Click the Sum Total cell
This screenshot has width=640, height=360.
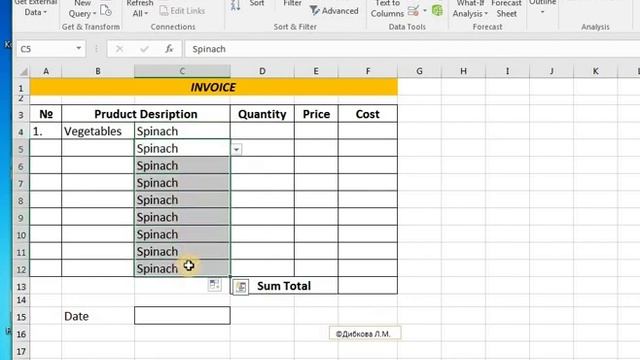point(284,286)
